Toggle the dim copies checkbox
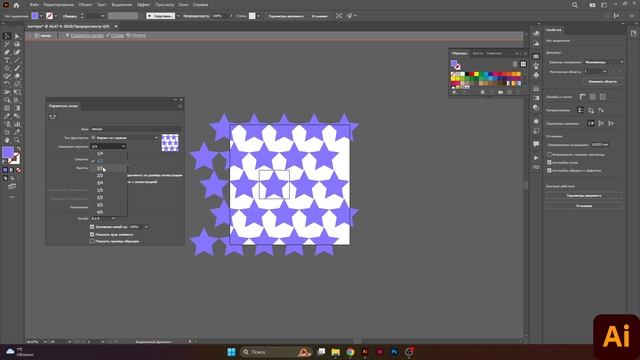The height and width of the screenshot is (360, 640). pyautogui.click(x=92, y=227)
